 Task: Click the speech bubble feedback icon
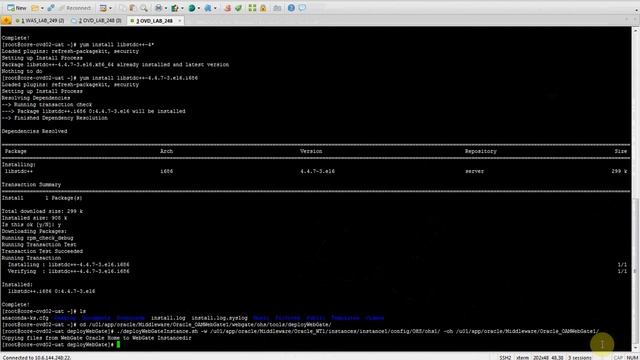(x=302, y=8)
